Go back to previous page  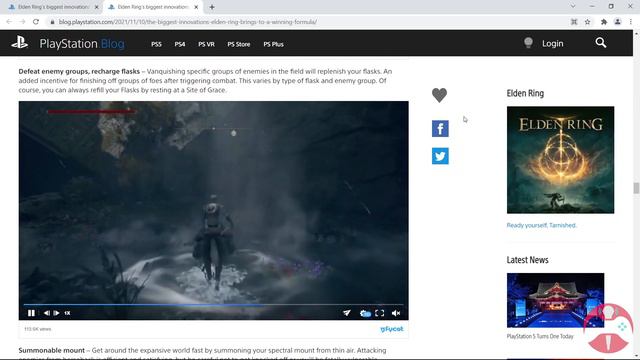(x=9, y=22)
